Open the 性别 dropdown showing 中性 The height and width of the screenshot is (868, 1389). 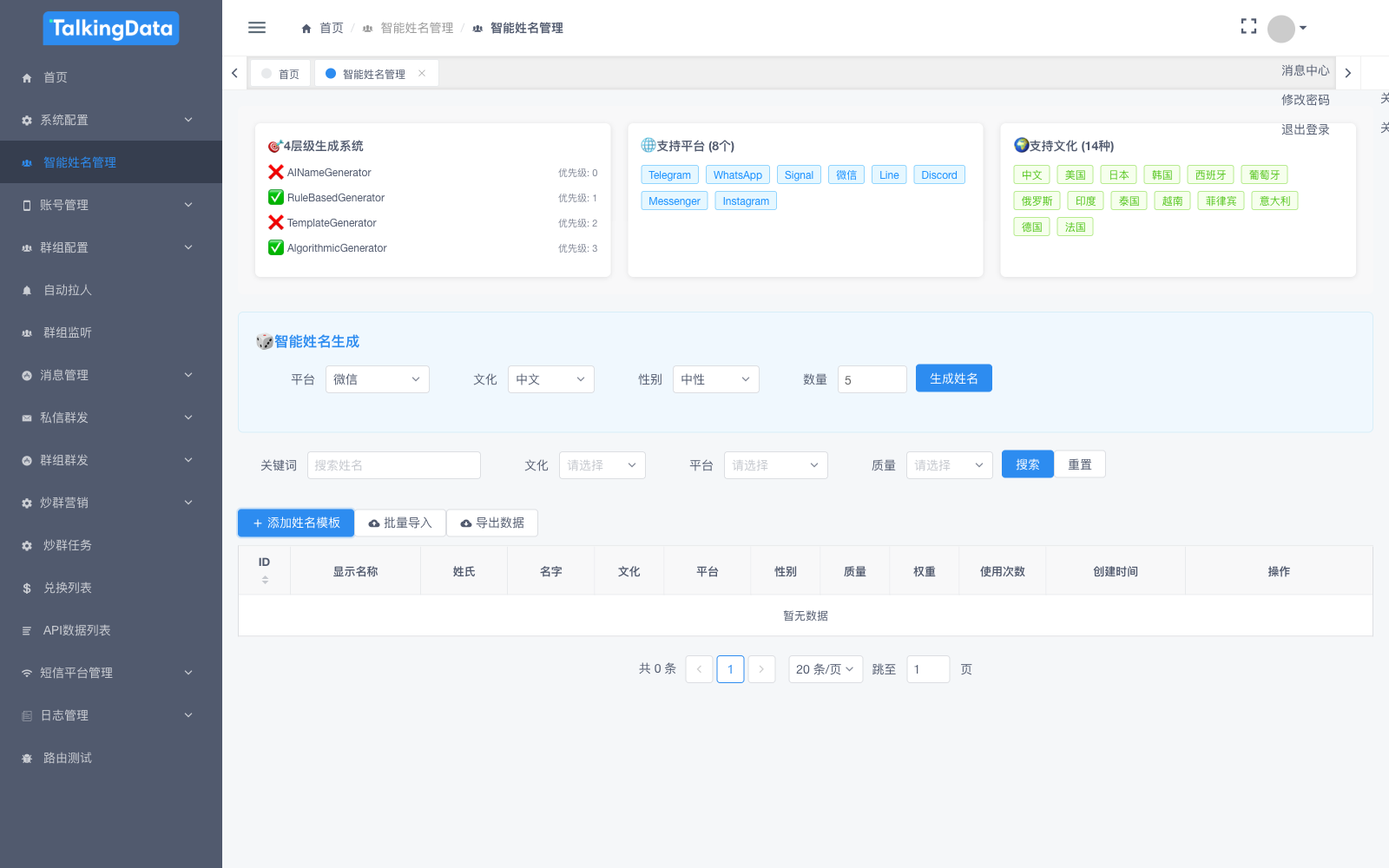(x=715, y=379)
